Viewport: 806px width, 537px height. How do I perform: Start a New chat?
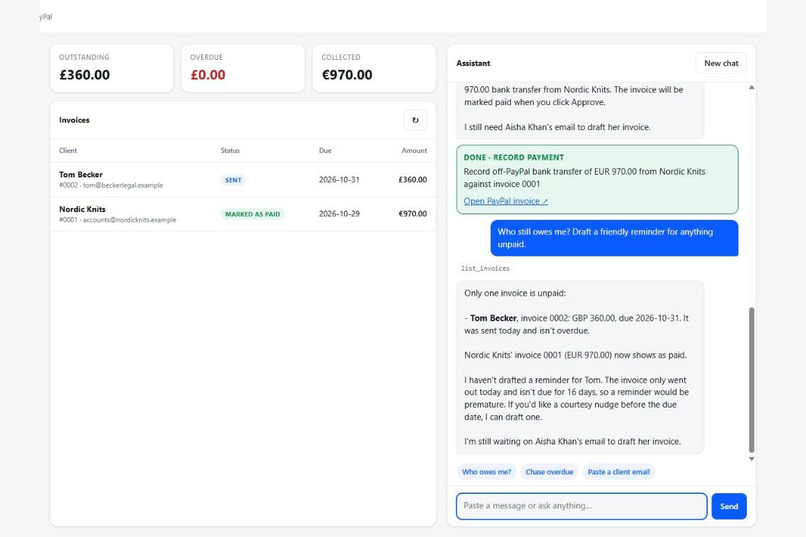(x=721, y=63)
